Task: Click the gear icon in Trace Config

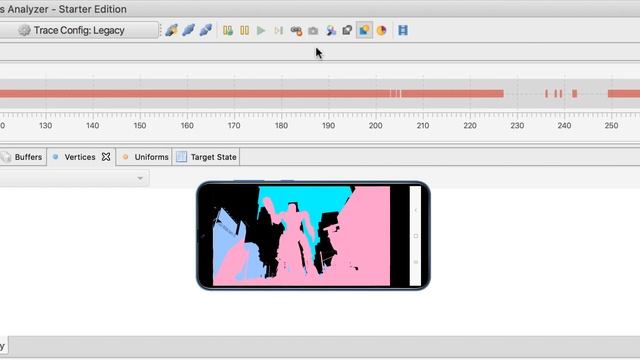Action: click(24, 30)
